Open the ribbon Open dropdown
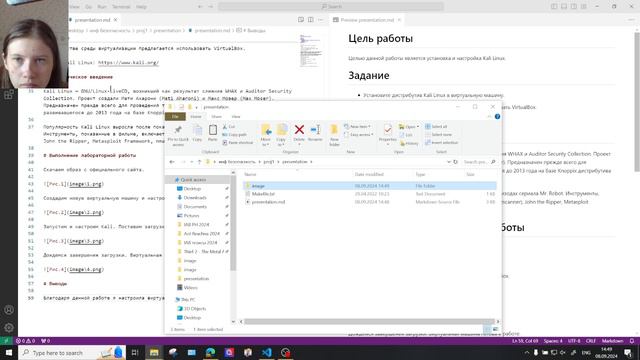Image resolution: width=640 pixels, height=360 pixels. tap(409, 127)
